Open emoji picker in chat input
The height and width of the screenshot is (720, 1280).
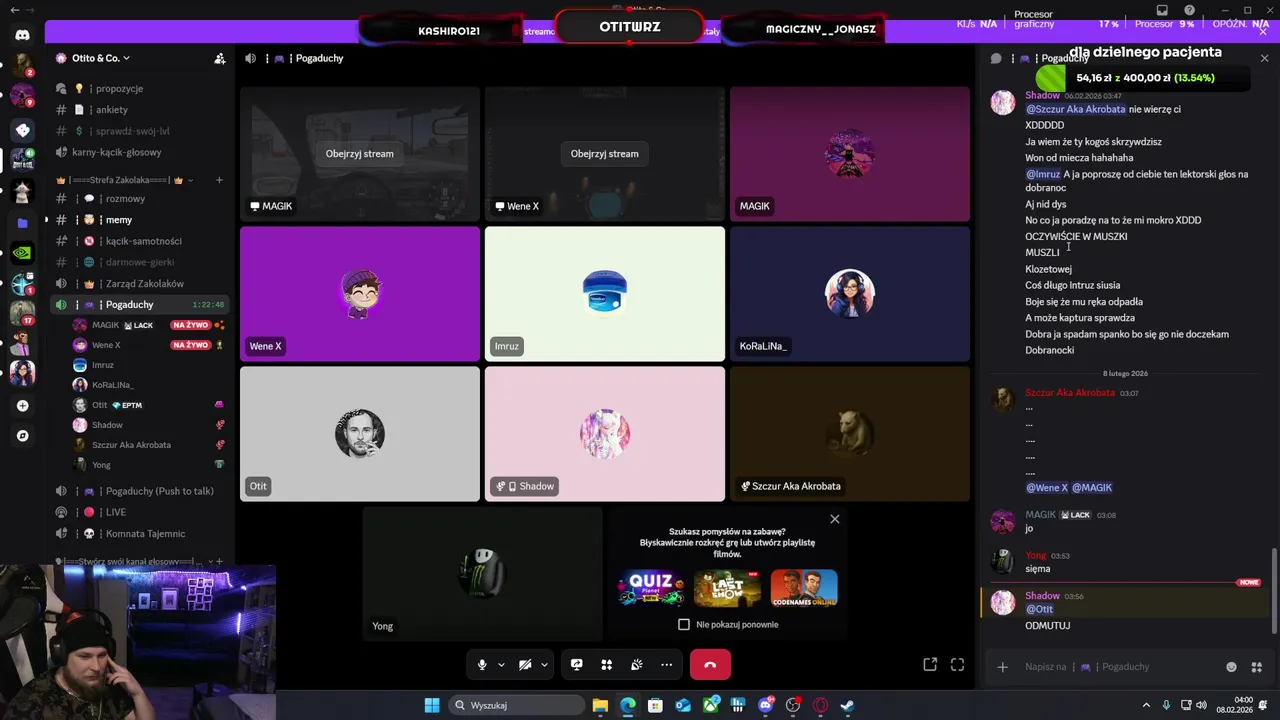1231,667
